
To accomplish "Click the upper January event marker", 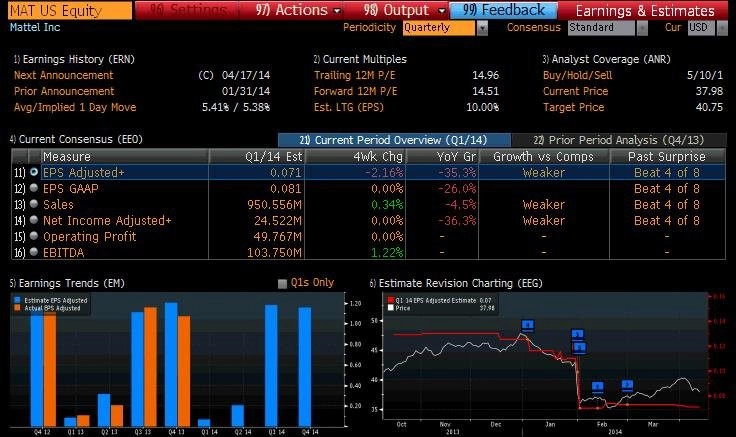I will pos(578,335).
